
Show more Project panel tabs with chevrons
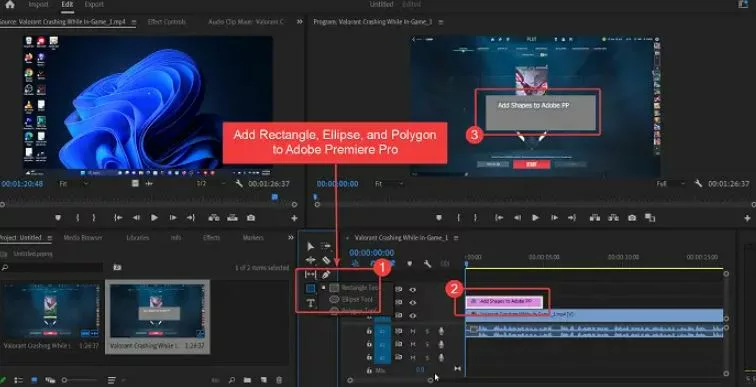tap(291, 238)
